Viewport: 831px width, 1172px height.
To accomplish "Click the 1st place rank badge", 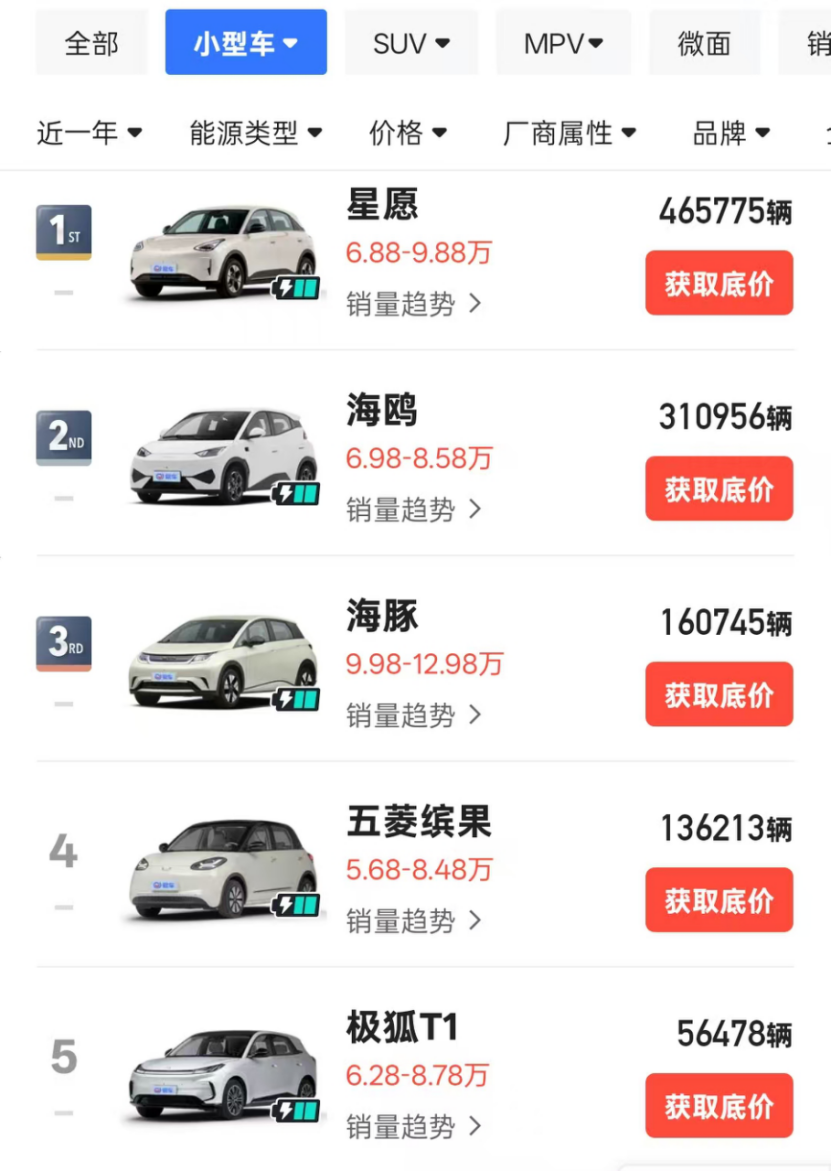I will (x=64, y=232).
